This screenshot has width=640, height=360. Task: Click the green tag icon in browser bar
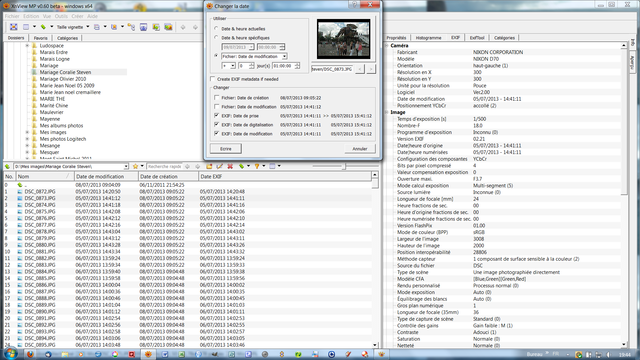[242, 167]
